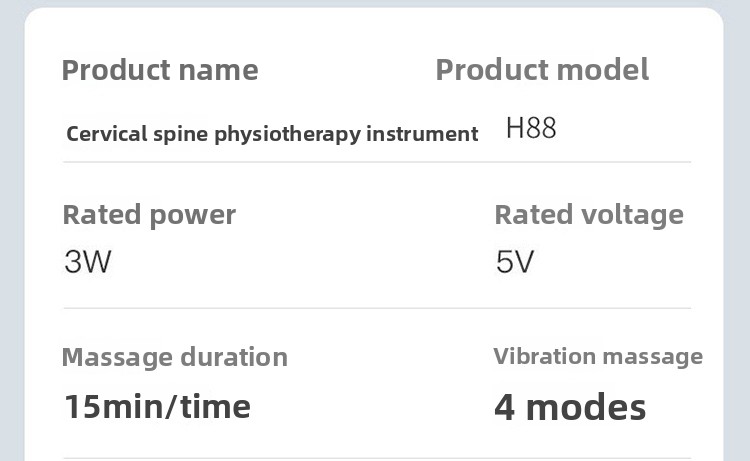Click the divider line below H88 row
Image resolution: width=750 pixels, height=461 pixels.
pos(377,162)
